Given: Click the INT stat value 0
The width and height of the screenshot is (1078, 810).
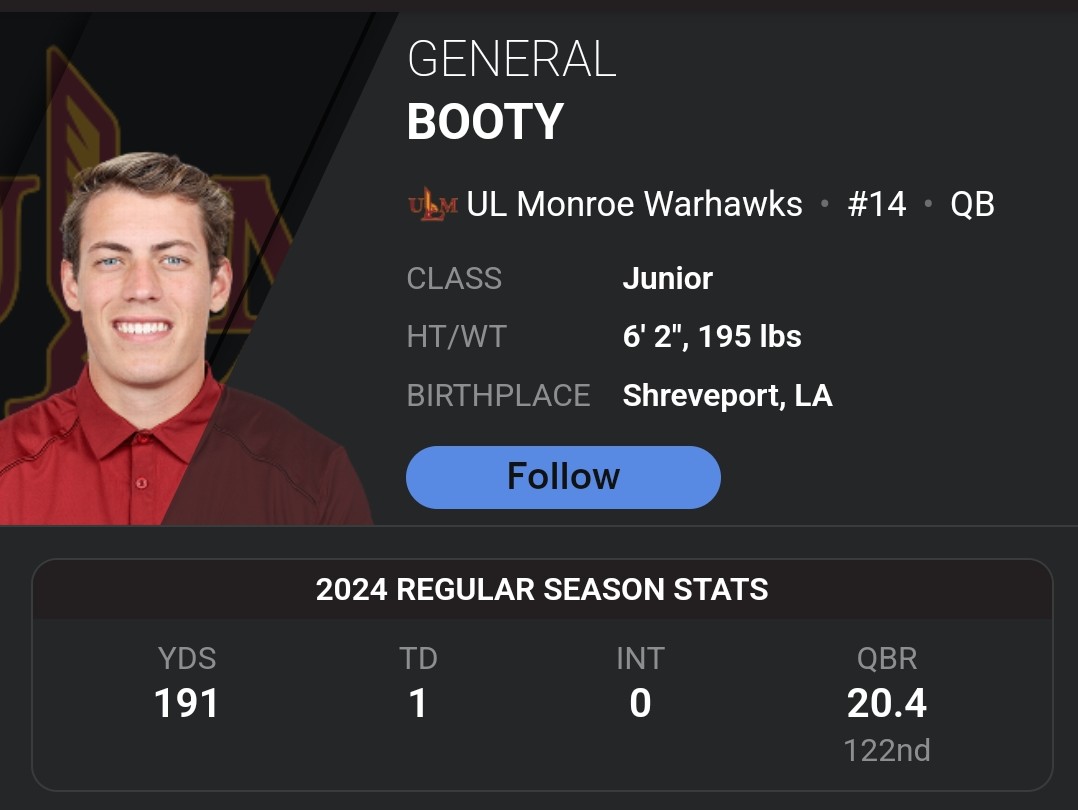Looking at the screenshot, I should 640,704.
